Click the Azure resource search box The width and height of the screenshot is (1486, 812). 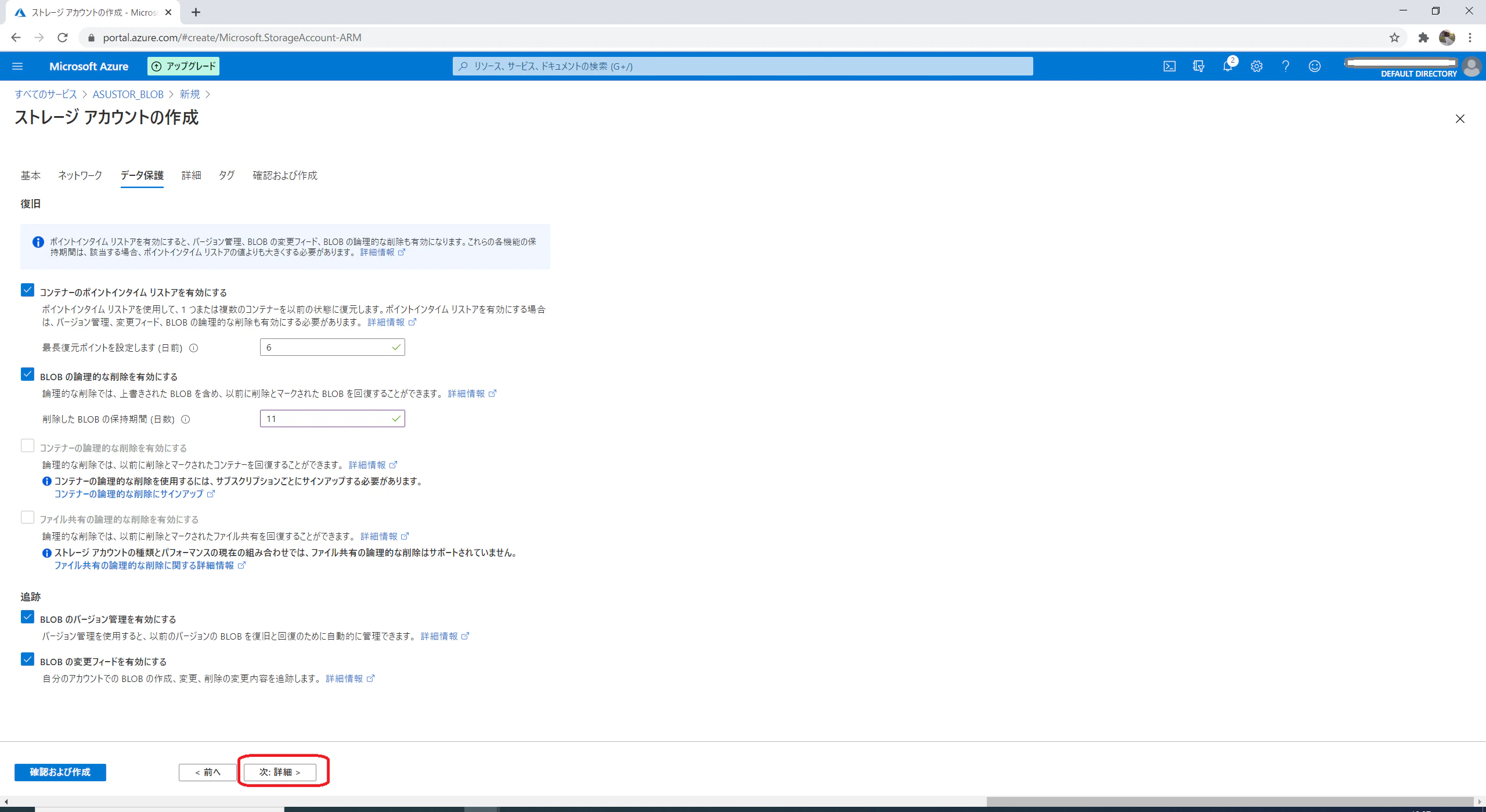(x=743, y=66)
